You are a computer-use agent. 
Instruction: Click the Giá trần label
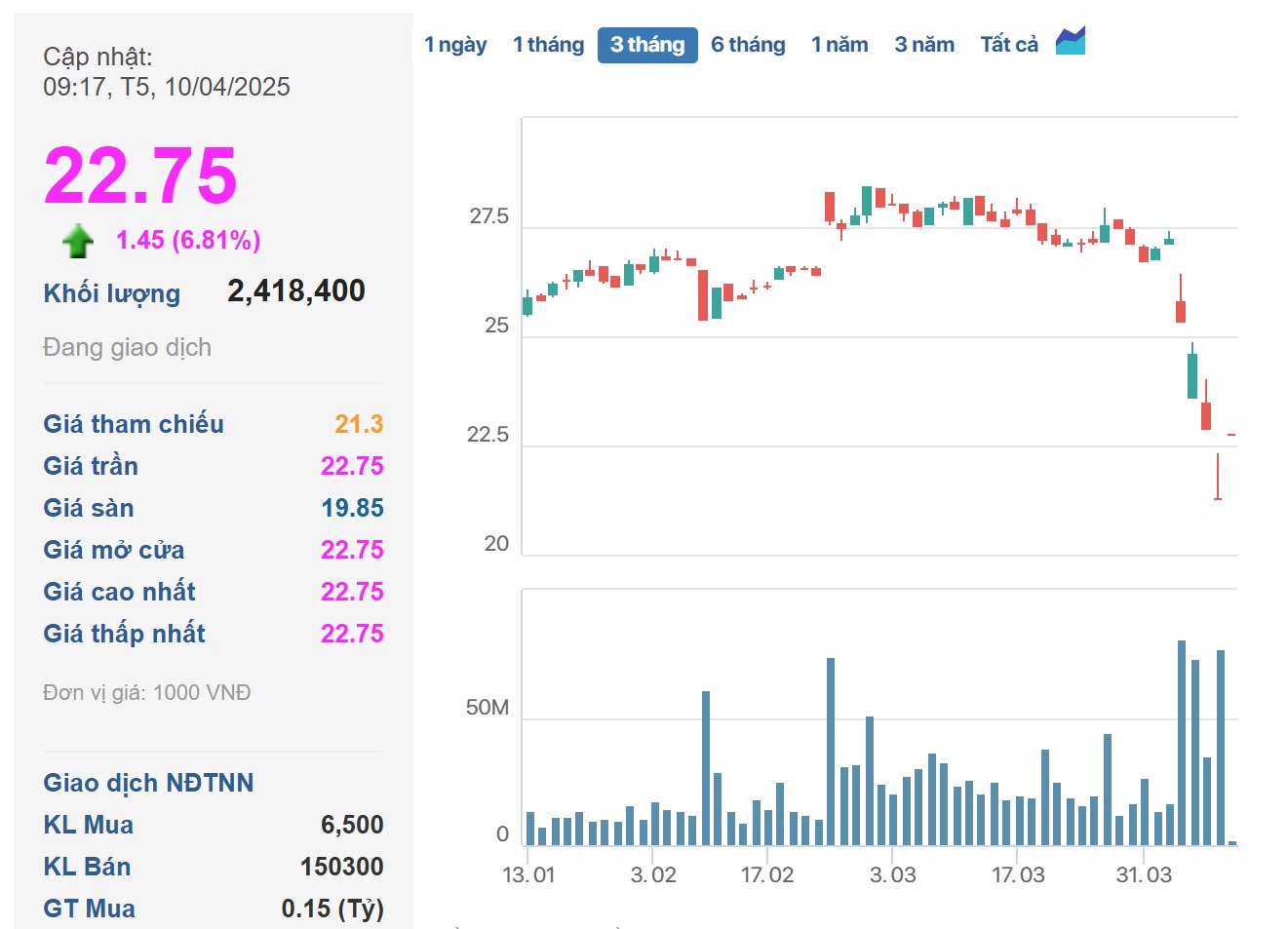[91, 466]
